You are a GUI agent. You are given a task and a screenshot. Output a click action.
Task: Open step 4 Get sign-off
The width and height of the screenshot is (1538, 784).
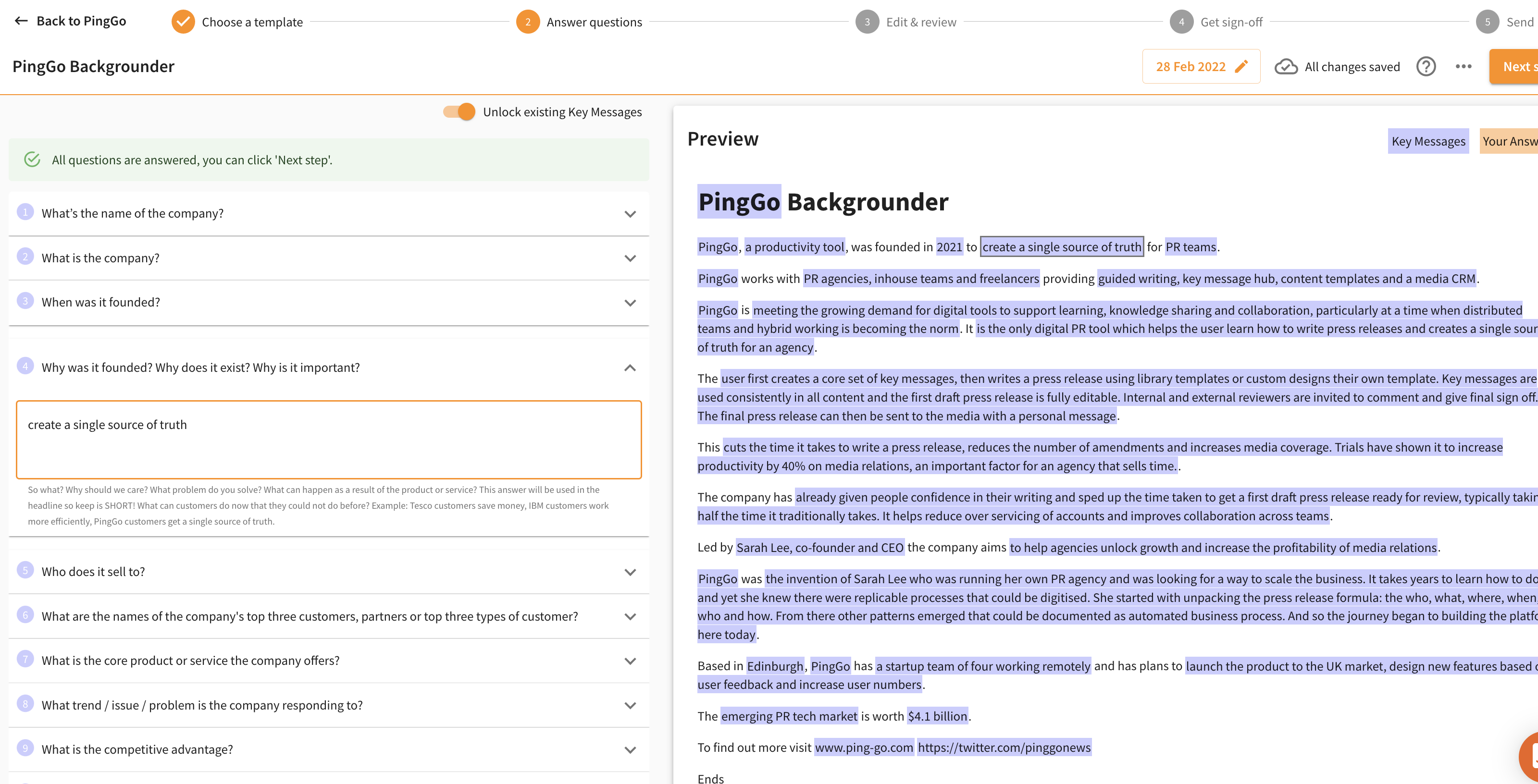point(1181,22)
